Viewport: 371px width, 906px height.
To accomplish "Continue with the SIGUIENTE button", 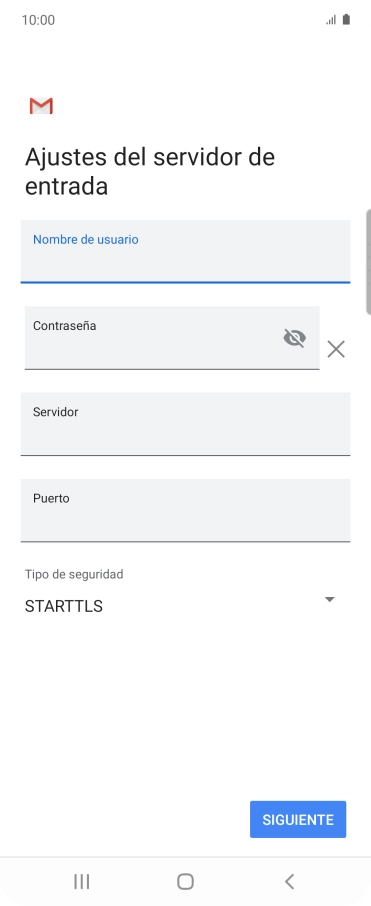I will point(298,819).
